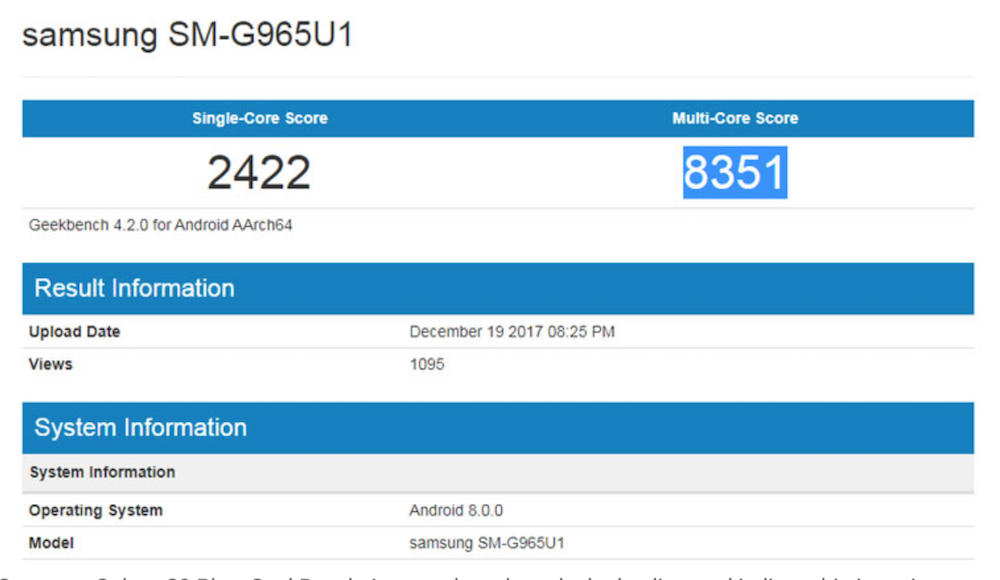This screenshot has height=580, width=1000.
Task: Click the samsung SM-G965U1 page title
Action: [x=187, y=35]
